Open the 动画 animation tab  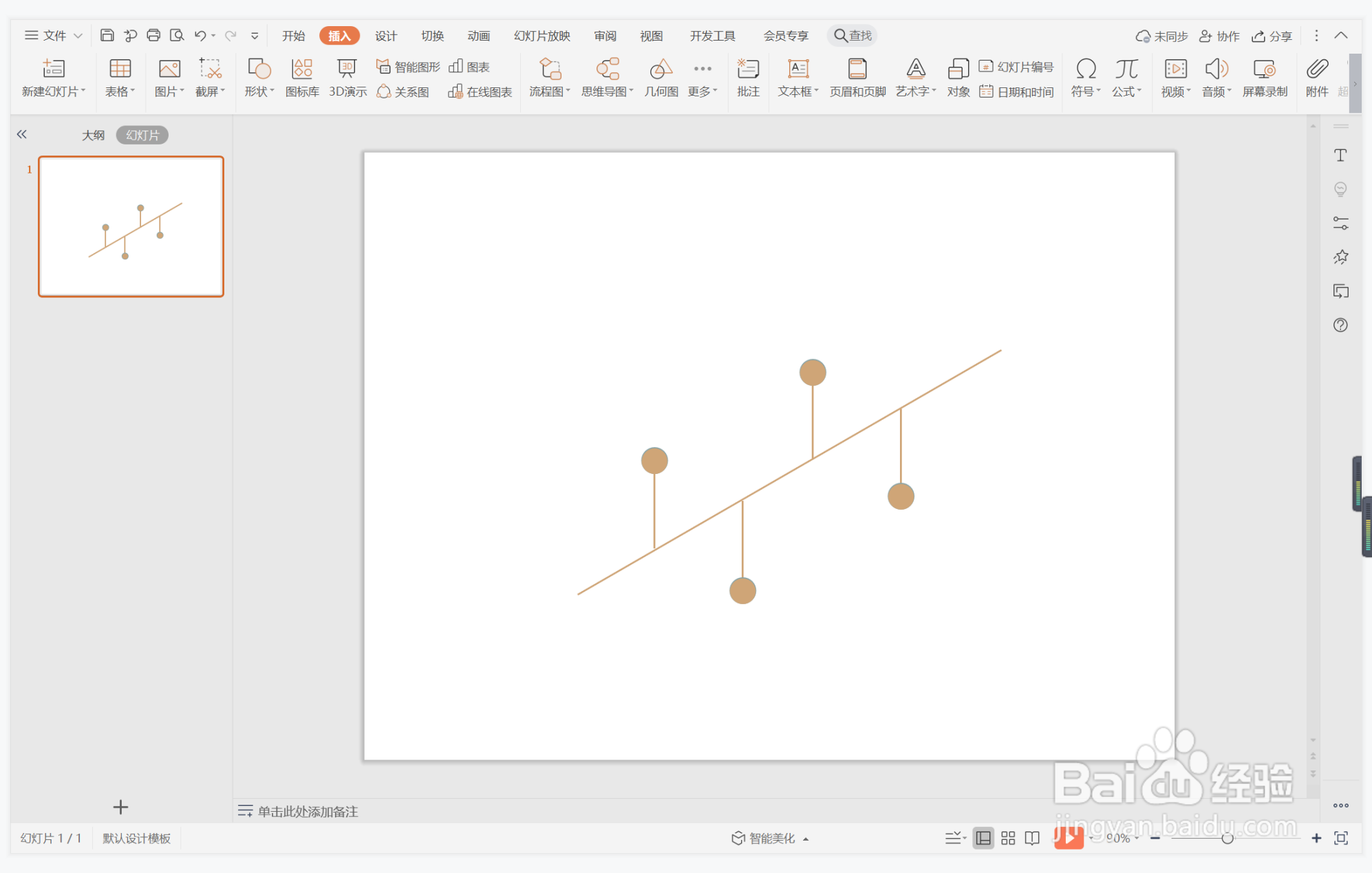point(478,36)
